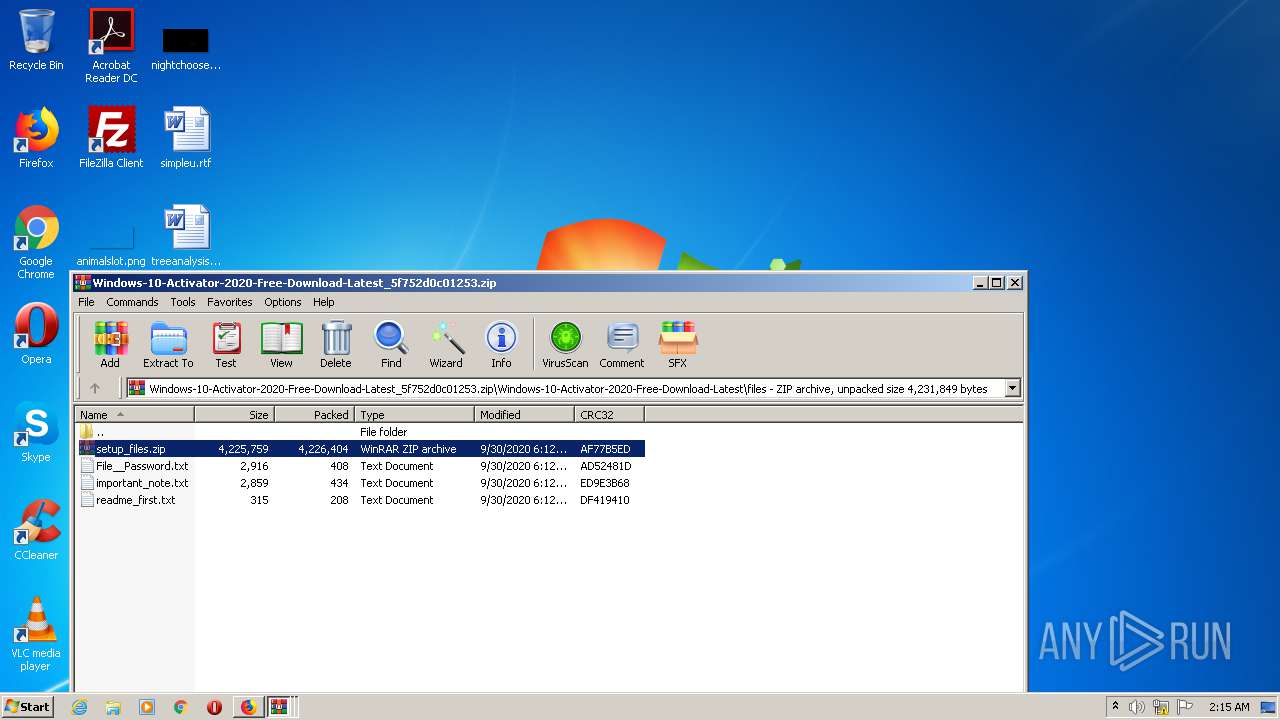Open animalslot.png desktop file

coord(111,246)
